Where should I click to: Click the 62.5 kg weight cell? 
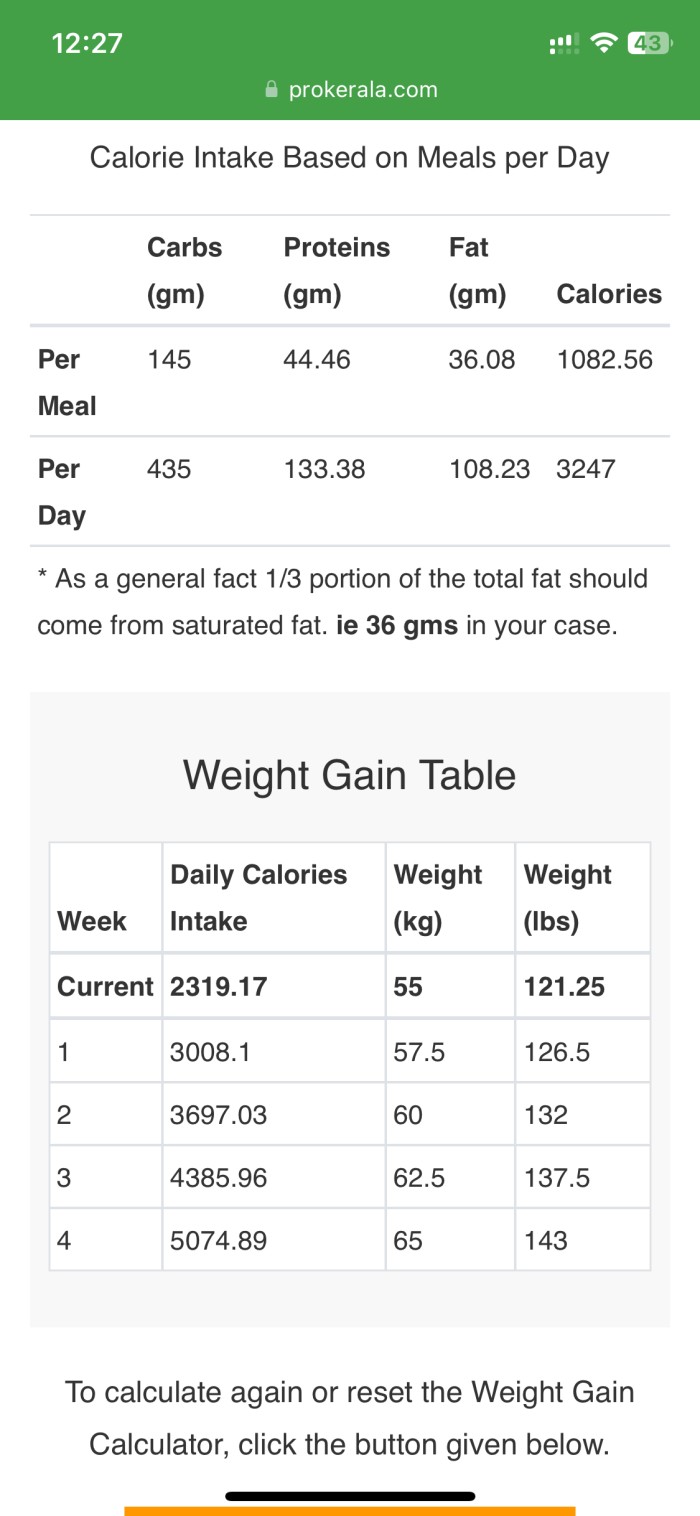click(x=419, y=1178)
